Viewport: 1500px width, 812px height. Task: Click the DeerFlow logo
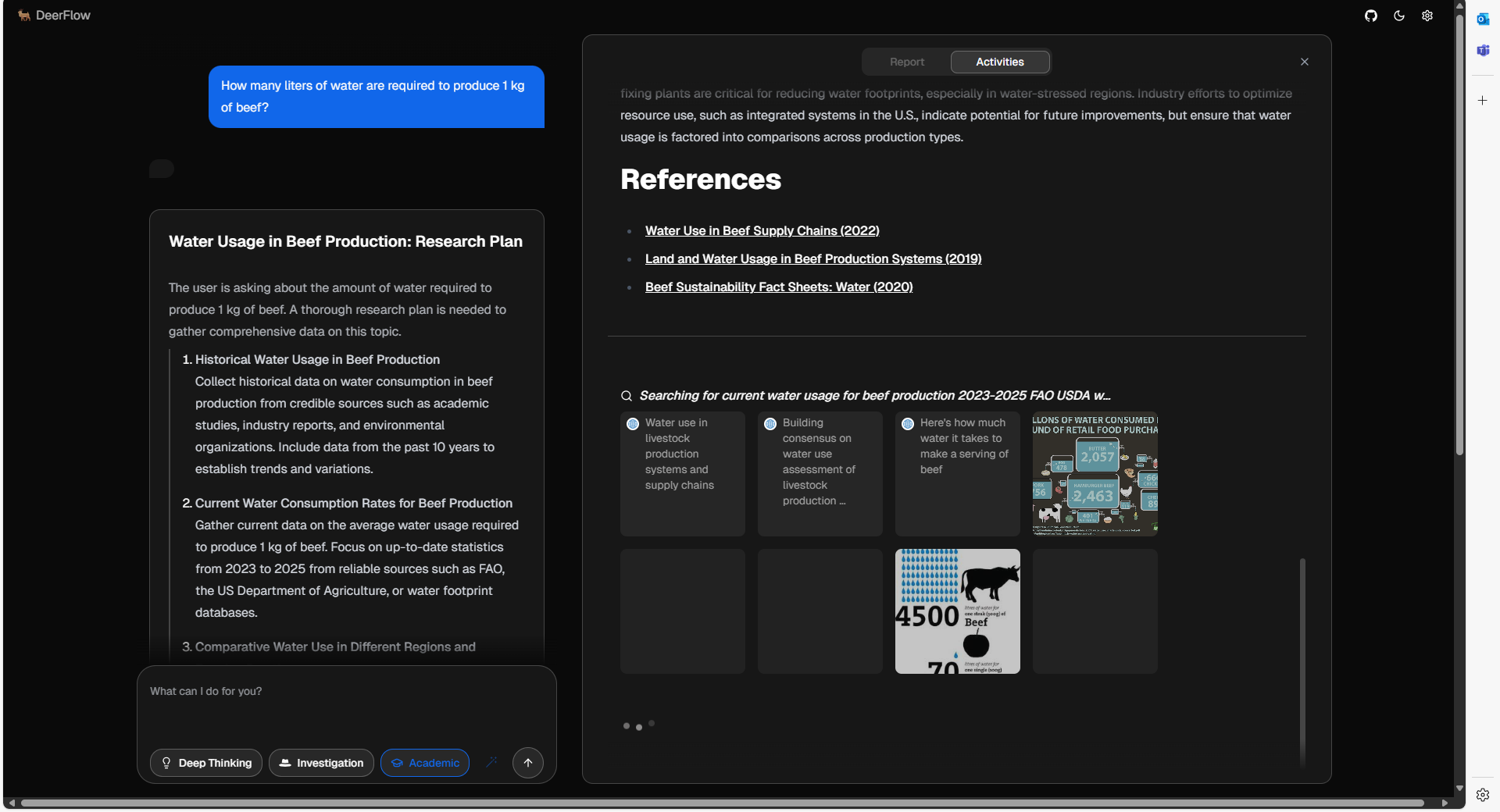click(x=54, y=16)
